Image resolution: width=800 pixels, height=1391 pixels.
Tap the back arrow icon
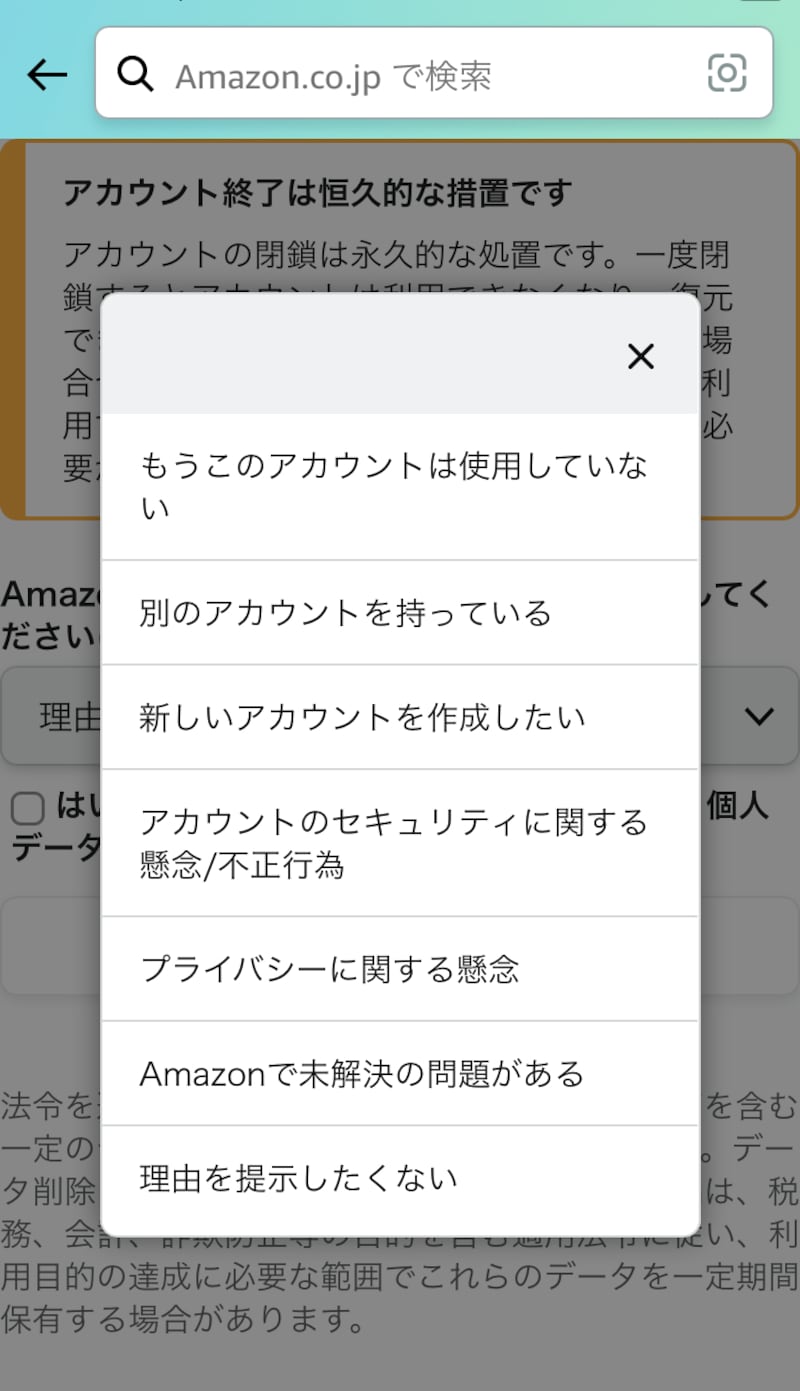coord(47,74)
